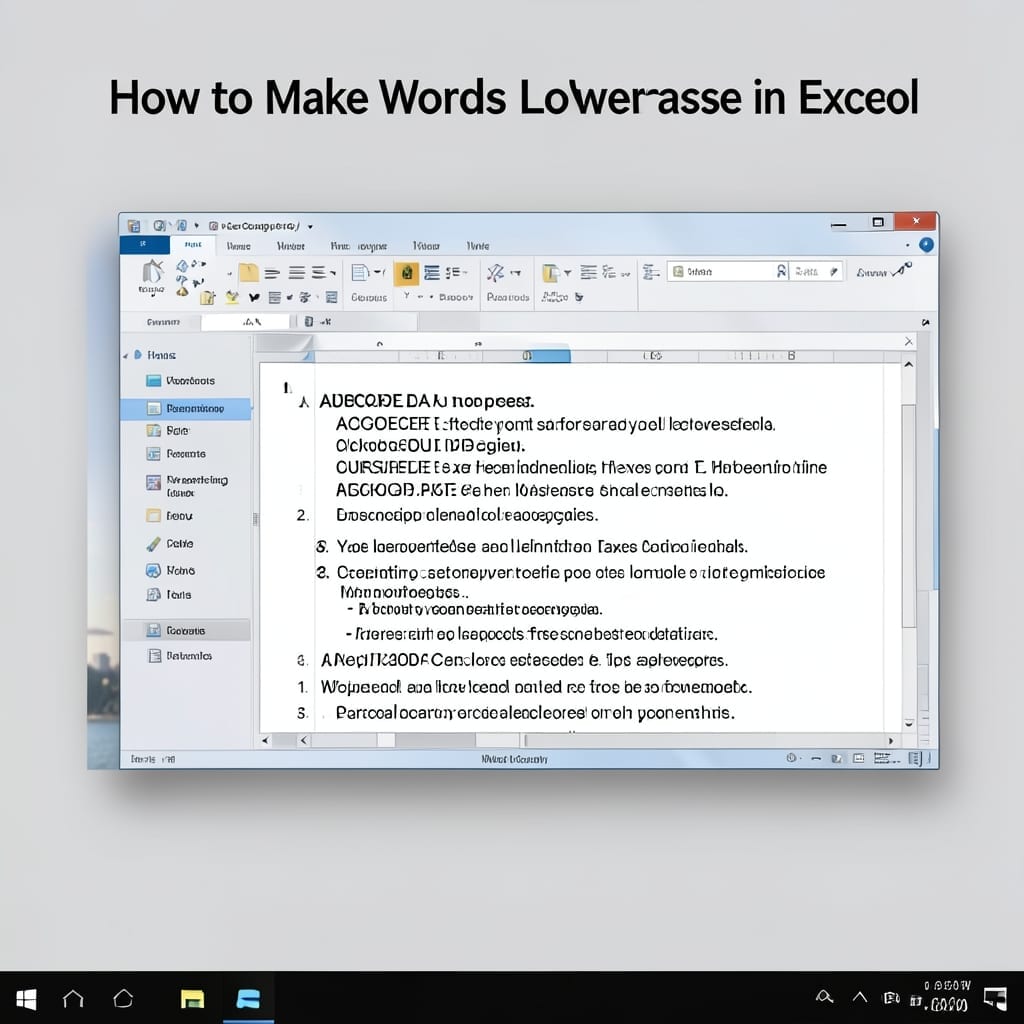Select the highlighted blue sidebar item
Viewport: 1024px width, 1024px height.
point(185,408)
